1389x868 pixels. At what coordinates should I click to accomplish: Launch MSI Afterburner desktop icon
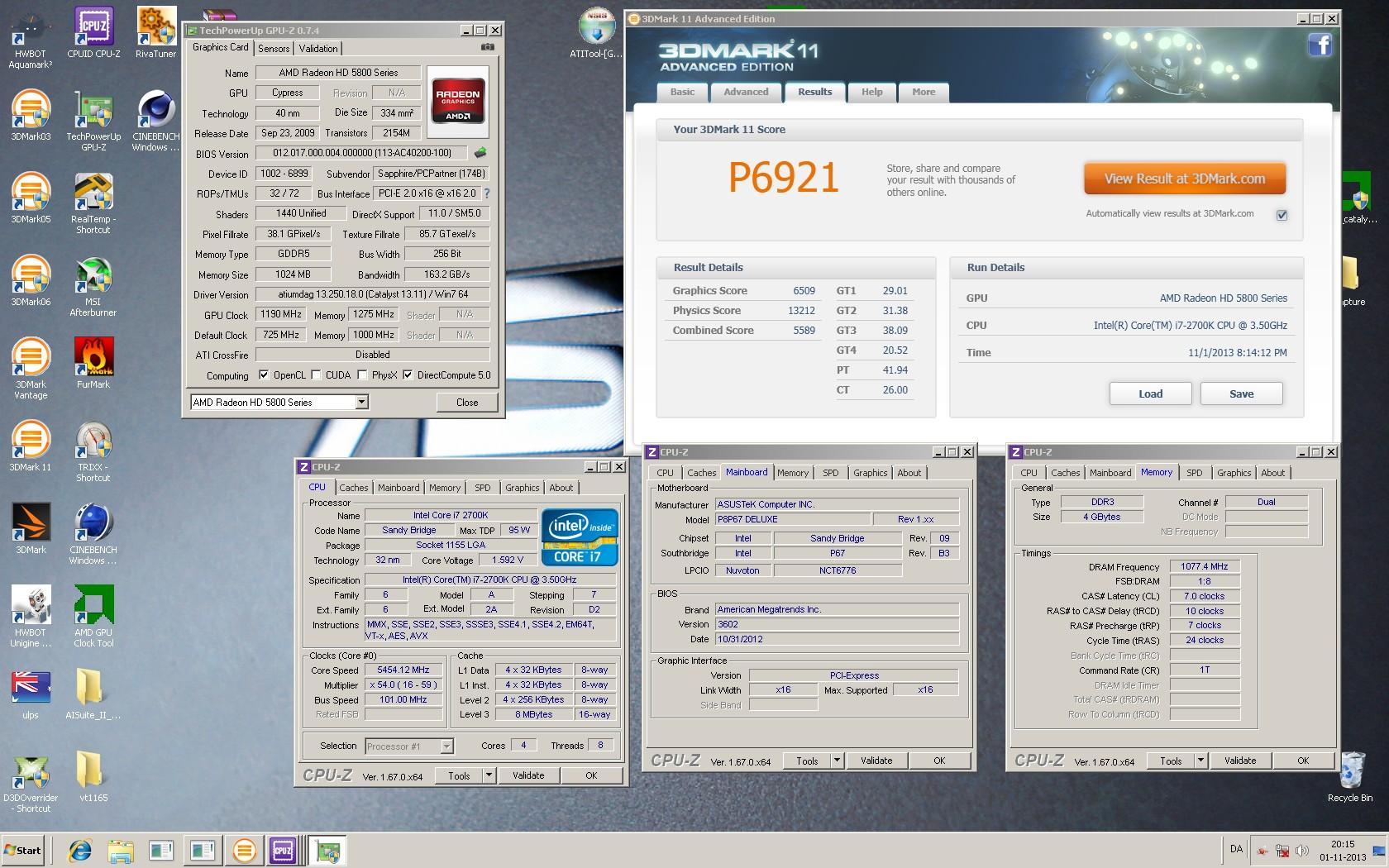(93, 285)
